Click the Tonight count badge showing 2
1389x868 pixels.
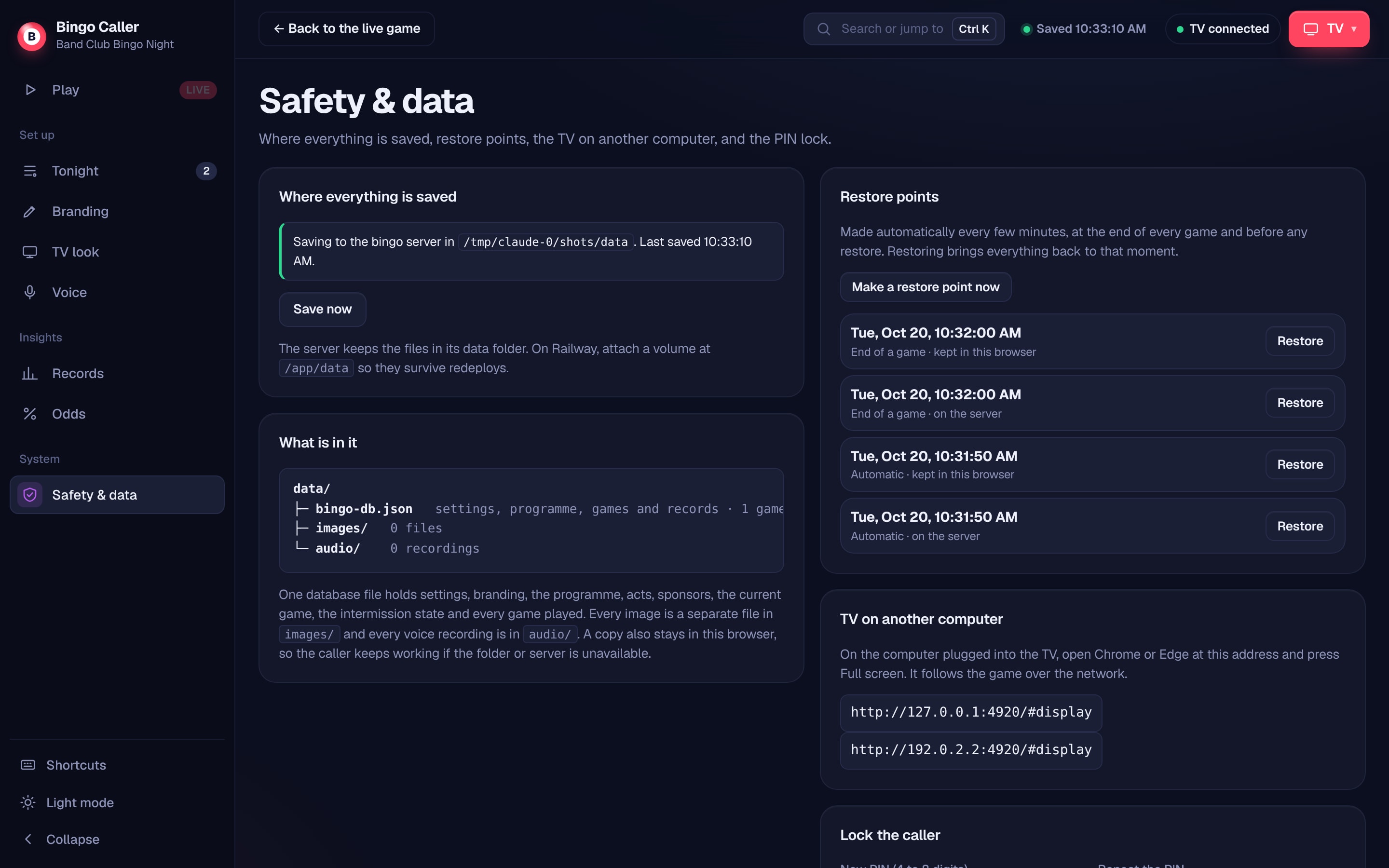point(206,171)
